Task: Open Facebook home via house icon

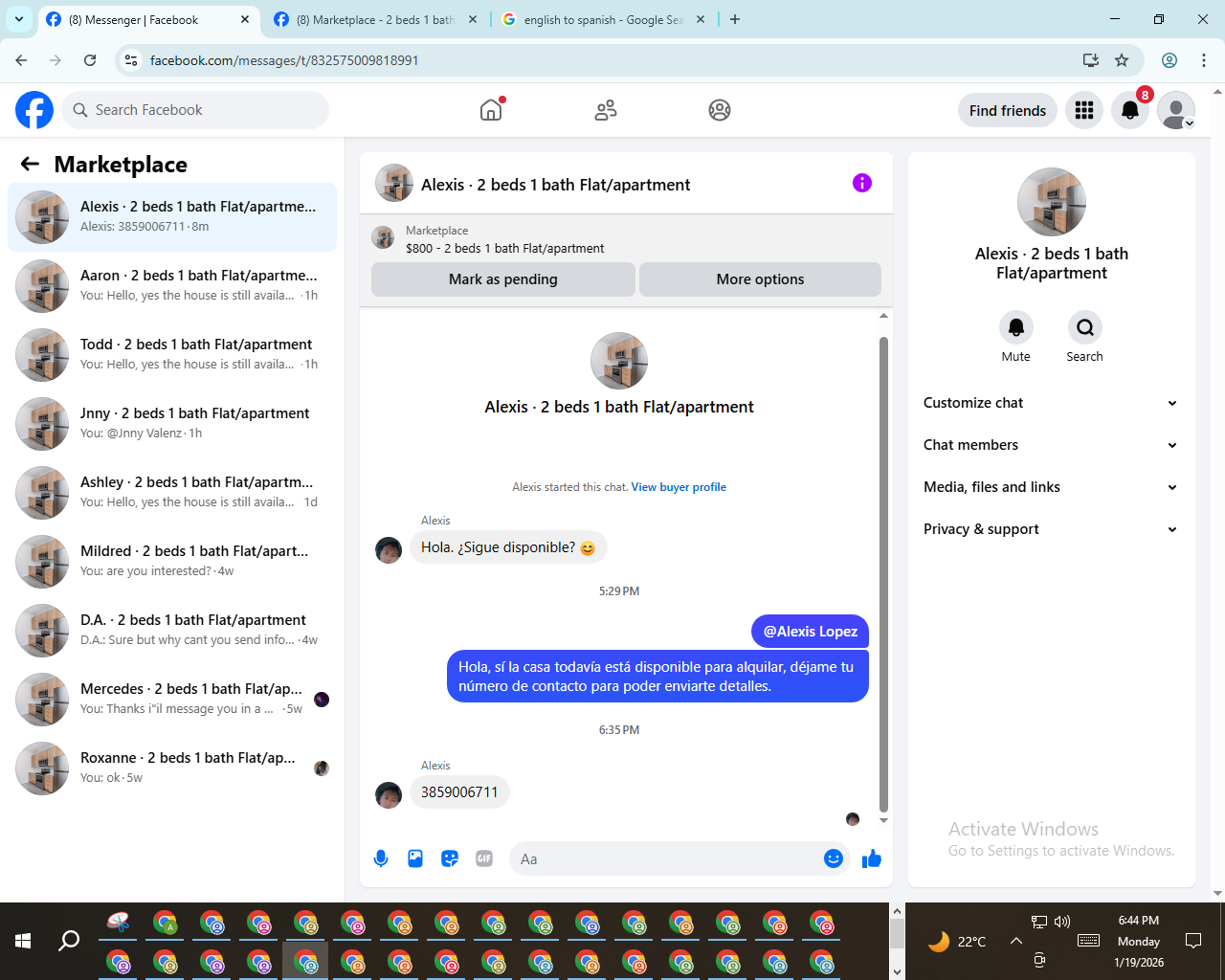Action: (x=491, y=110)
